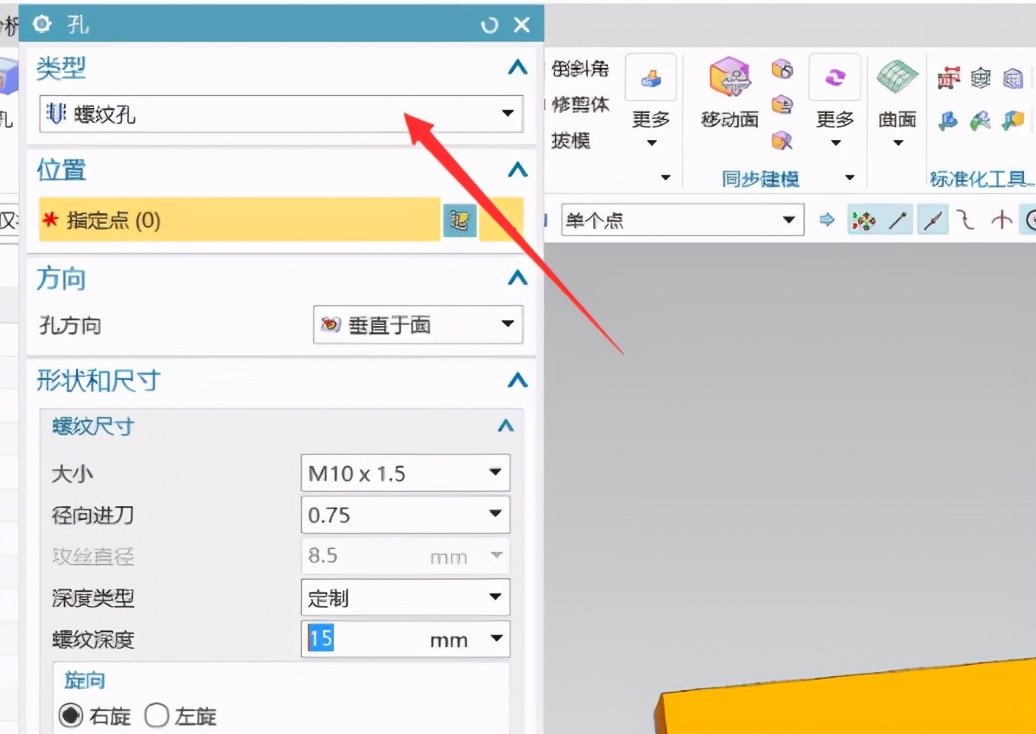Open the 深度类型 定制 dropdown
This screenshot has height=734, width=1036.
[405, 598]
